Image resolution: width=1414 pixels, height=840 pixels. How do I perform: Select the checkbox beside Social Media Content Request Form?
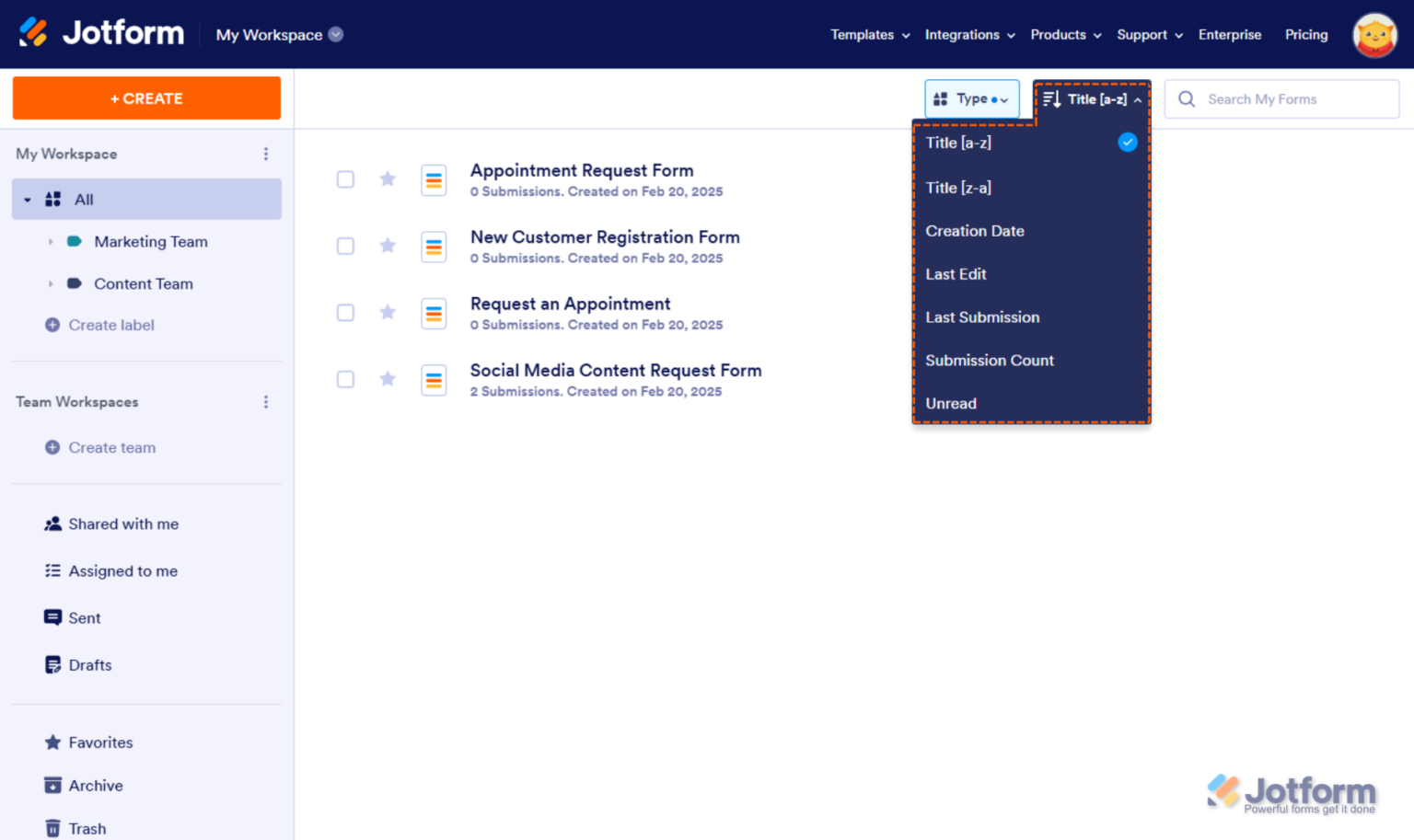(345, 379)
